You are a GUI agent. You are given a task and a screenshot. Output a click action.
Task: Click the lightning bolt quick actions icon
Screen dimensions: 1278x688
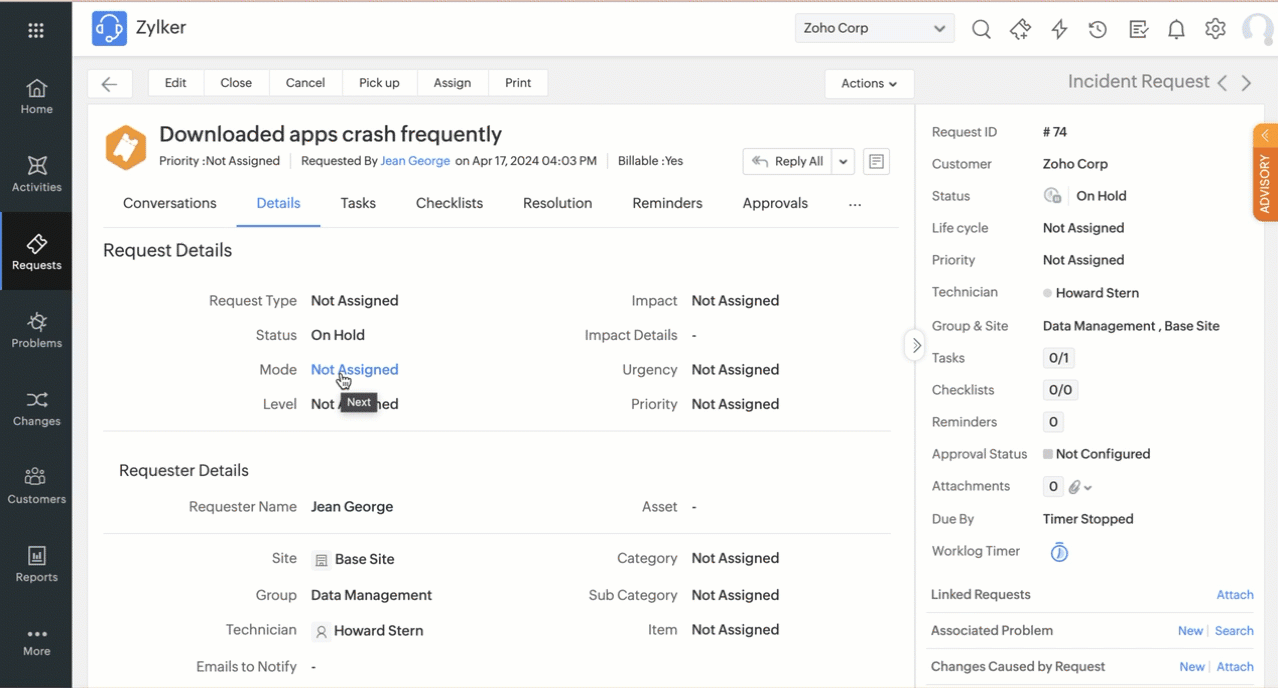[x=1059, y=29]
